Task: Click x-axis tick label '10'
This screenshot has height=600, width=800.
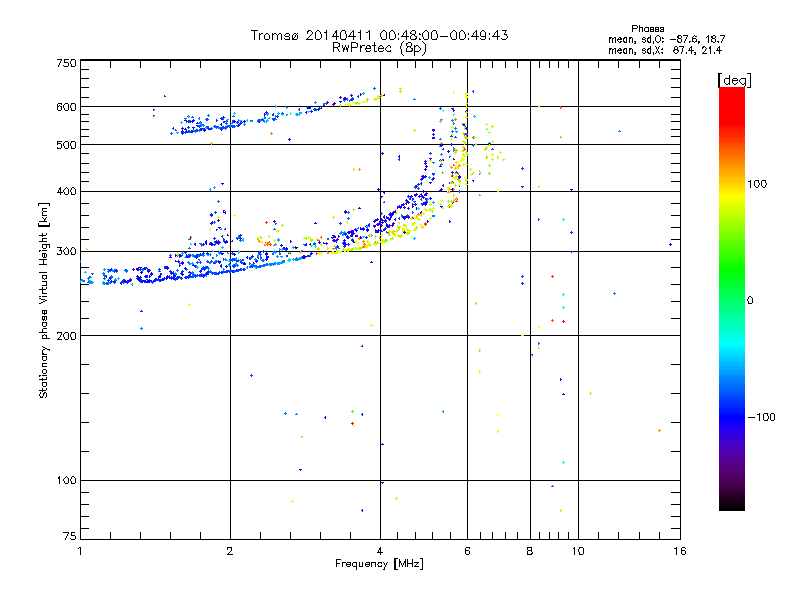Action: [x=578, y=551]
